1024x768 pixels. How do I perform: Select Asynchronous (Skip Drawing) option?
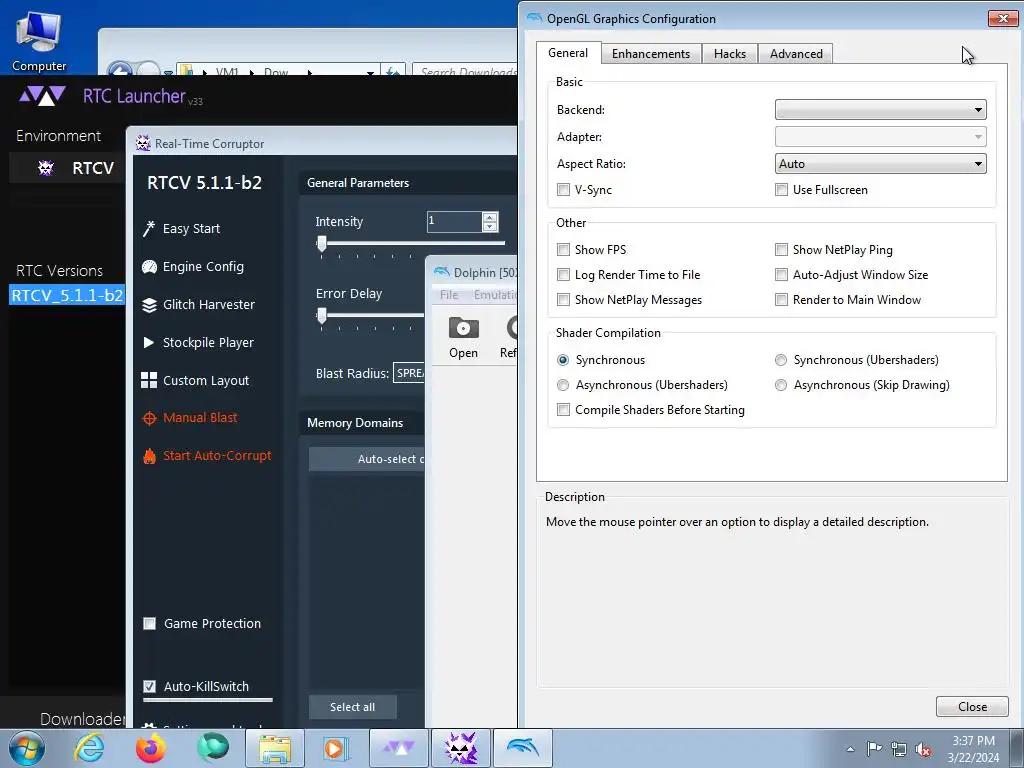(x=781, y=385)
